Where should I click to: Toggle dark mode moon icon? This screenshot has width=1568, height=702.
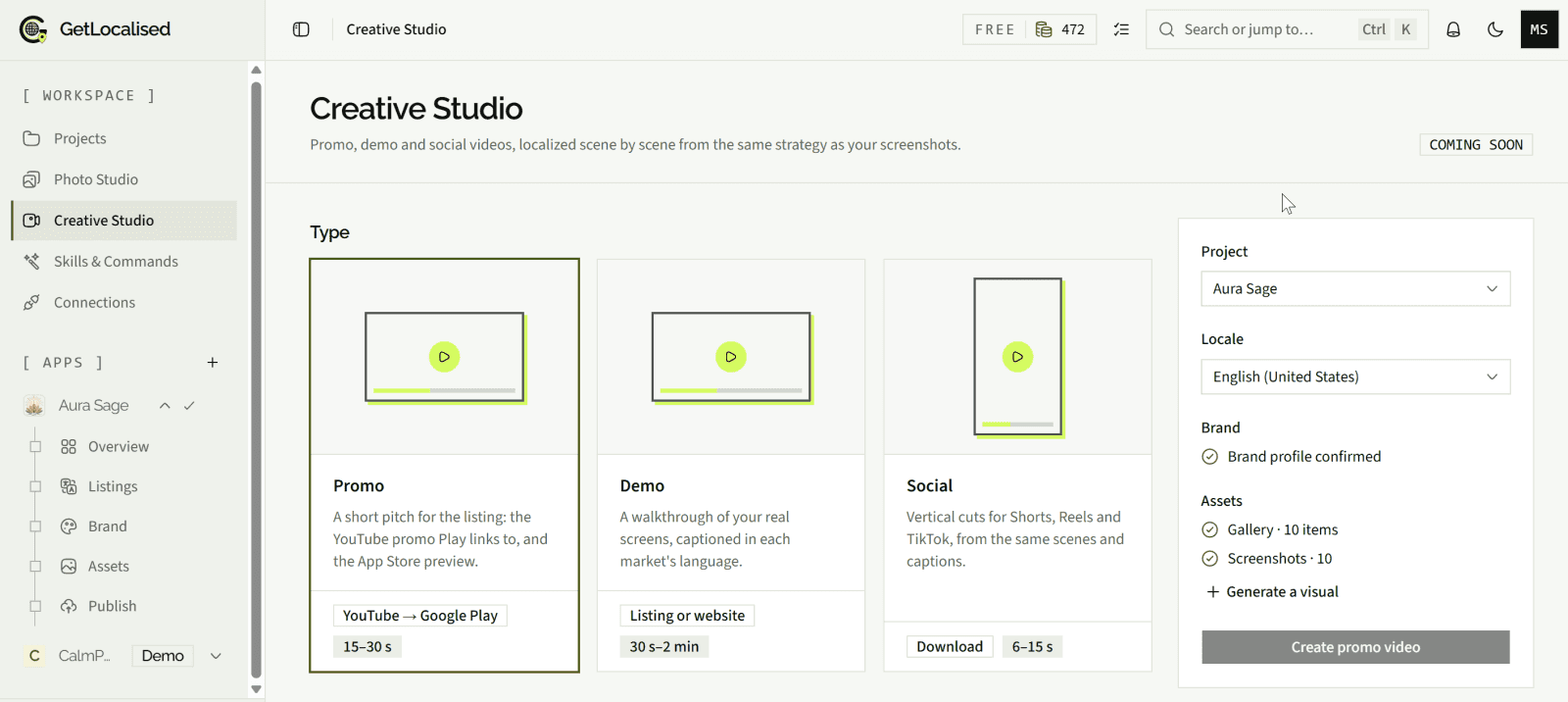(1495, 29)
